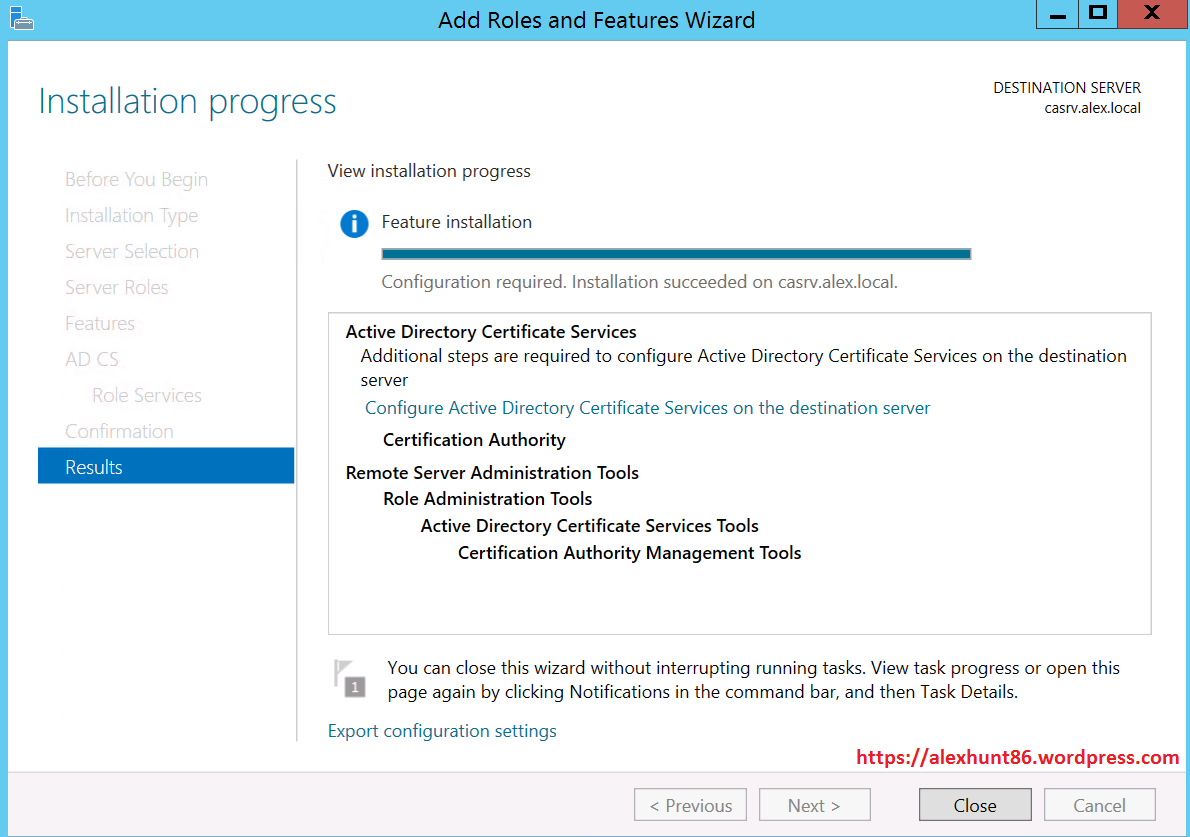Click the Installation succeeded status message
This screenshot has height=837, width=1190.
coord(640,282)
